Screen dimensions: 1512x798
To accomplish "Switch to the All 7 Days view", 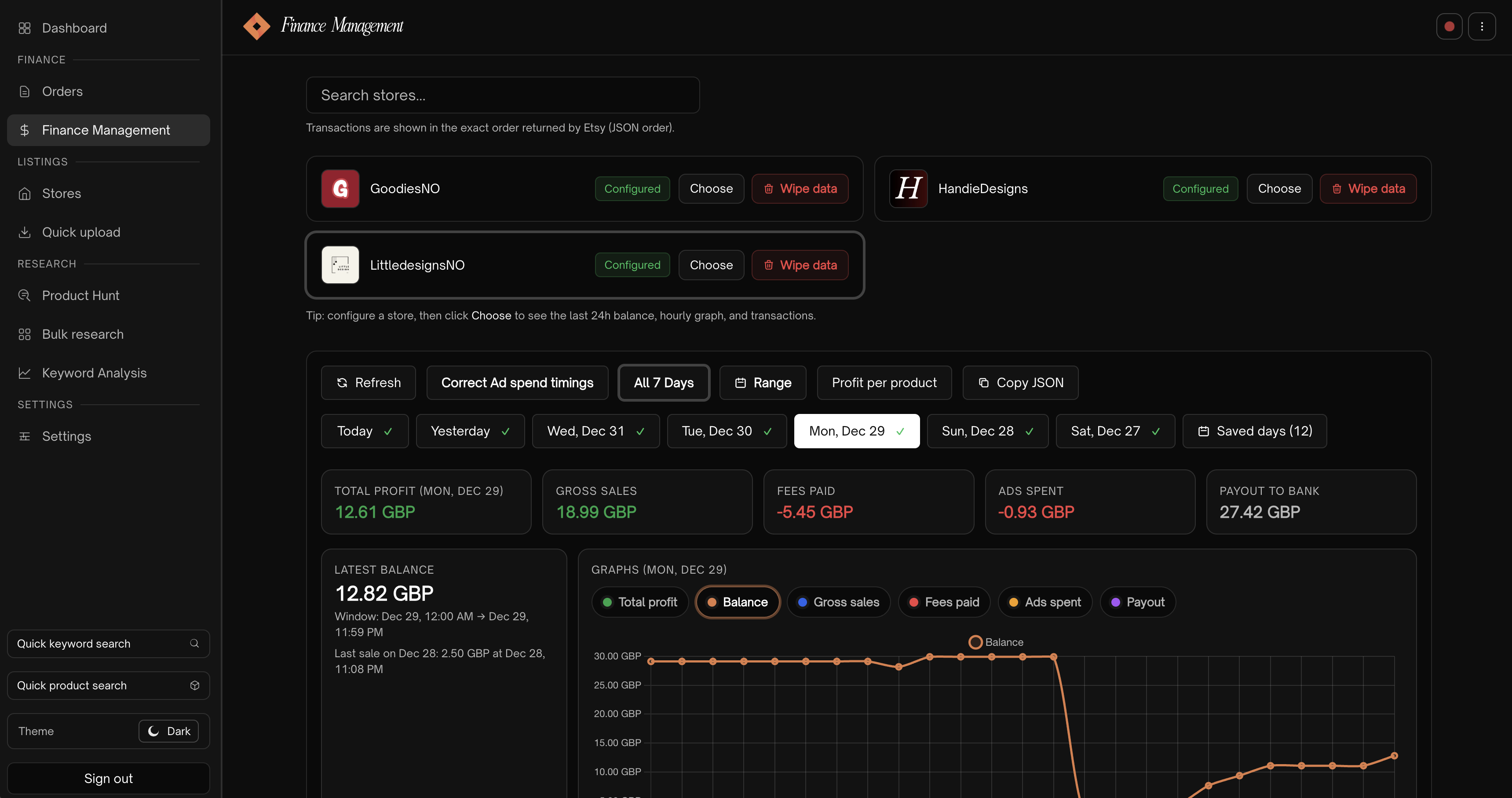I will tap(664, 382).
